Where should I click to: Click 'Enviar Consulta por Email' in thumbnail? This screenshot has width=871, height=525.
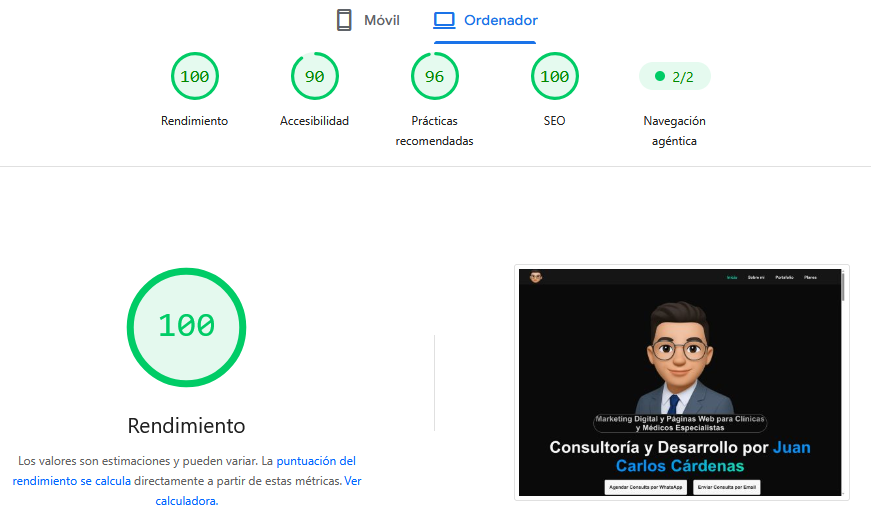point(727,487)
